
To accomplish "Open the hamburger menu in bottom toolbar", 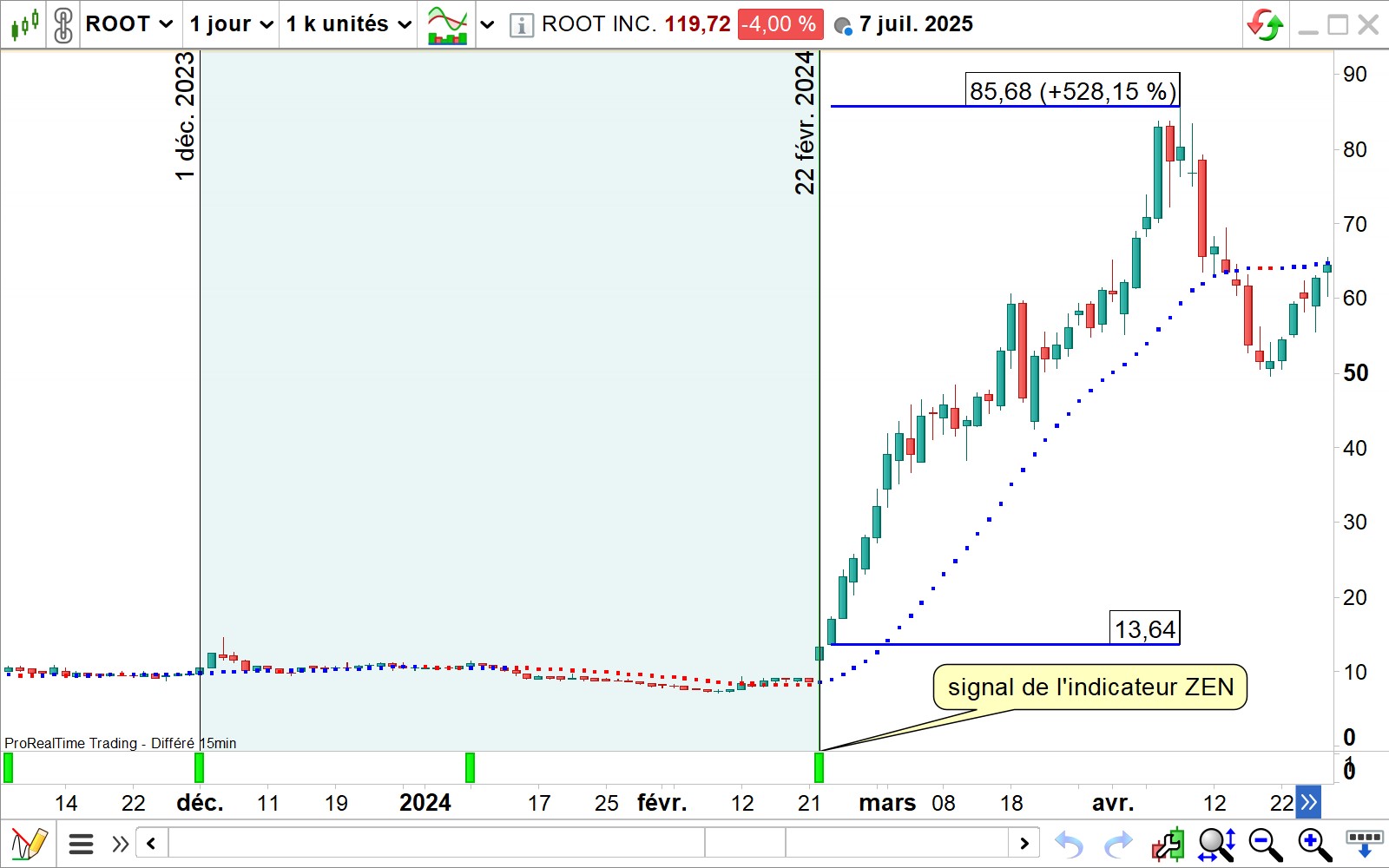I will click(81, 844).
